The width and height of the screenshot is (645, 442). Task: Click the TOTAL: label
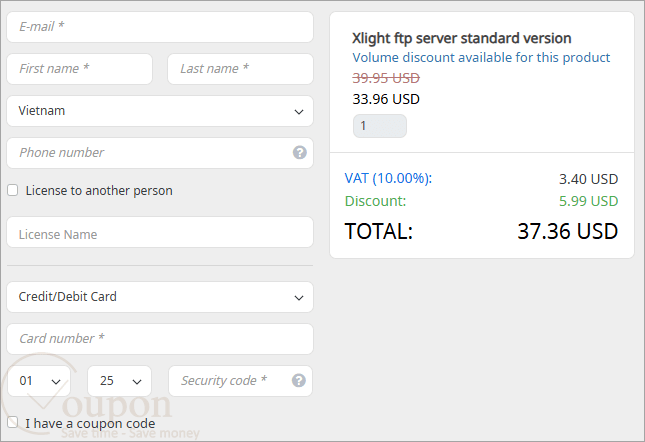[378, 231]
